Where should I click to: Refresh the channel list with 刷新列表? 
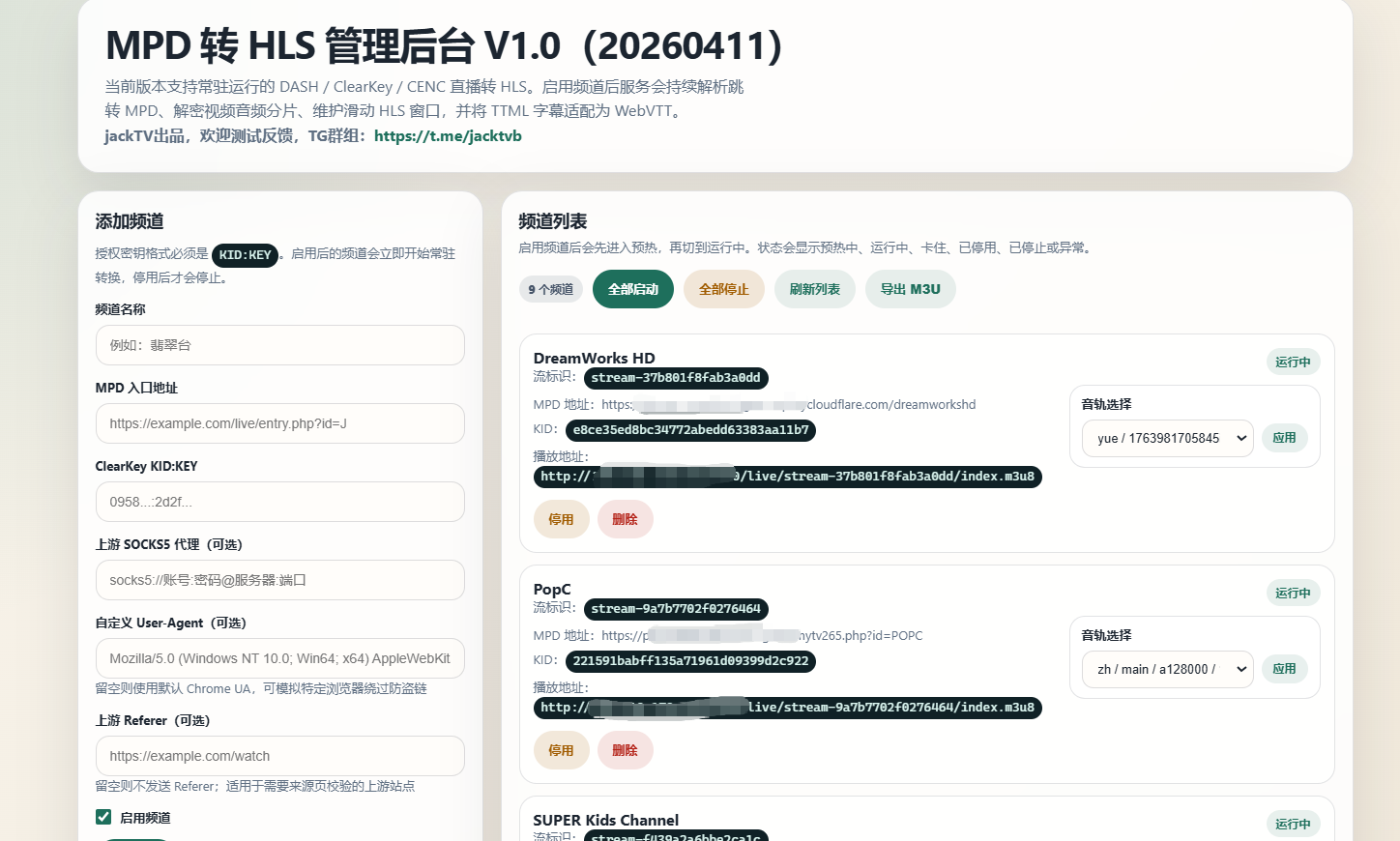point(814,289)
